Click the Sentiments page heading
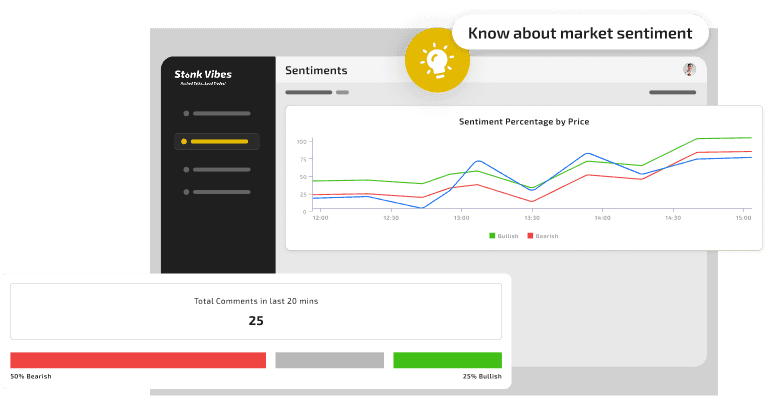 (x=316, y=71)
